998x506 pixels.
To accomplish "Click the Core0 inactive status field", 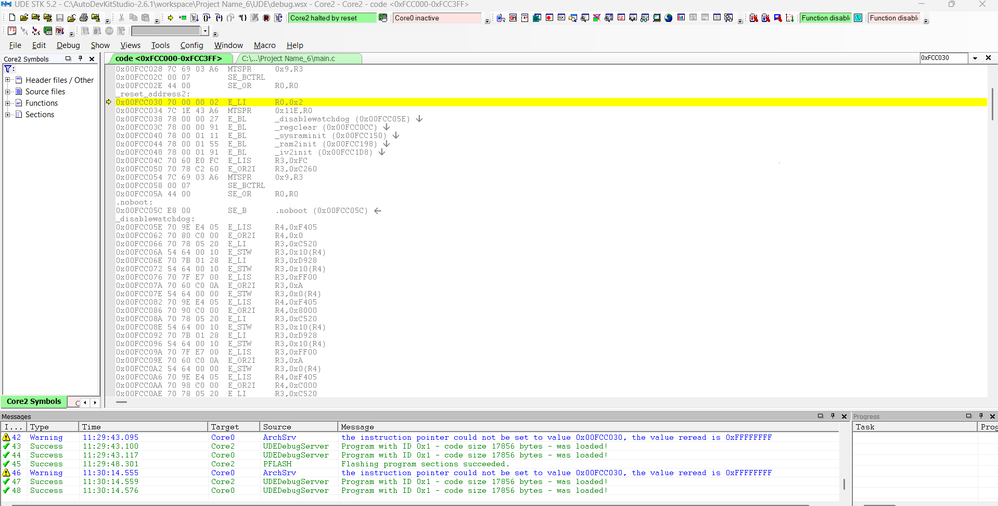I will 437,18.
